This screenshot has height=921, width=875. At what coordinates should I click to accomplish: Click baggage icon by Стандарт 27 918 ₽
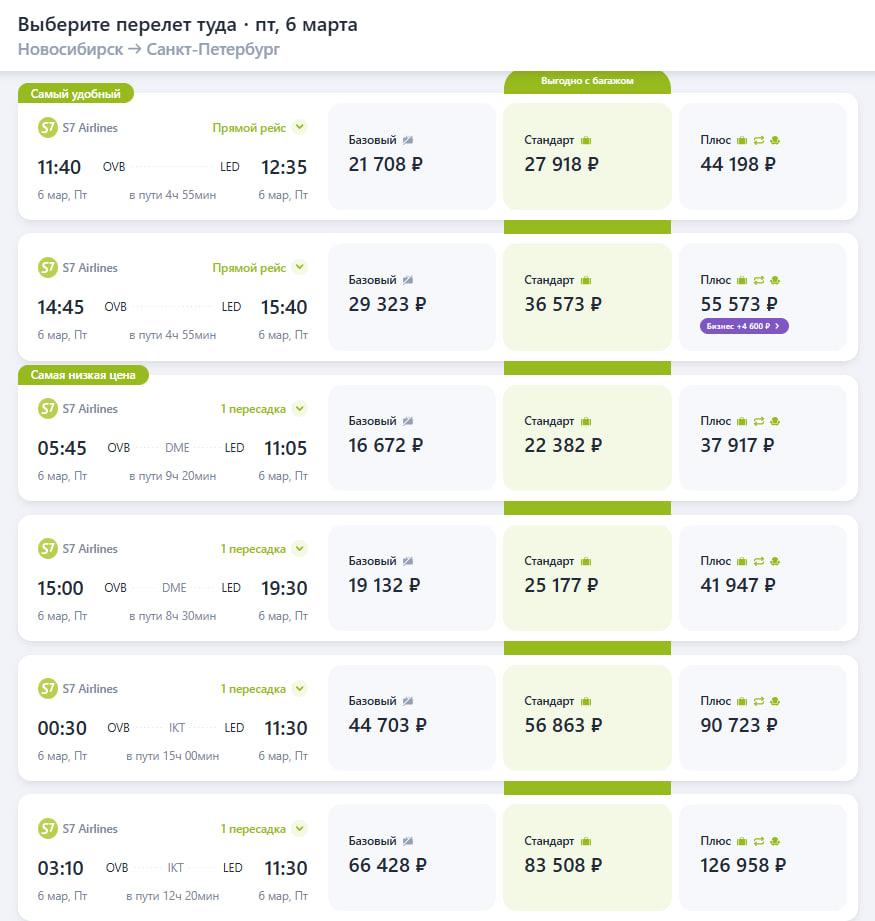point(587,140)
